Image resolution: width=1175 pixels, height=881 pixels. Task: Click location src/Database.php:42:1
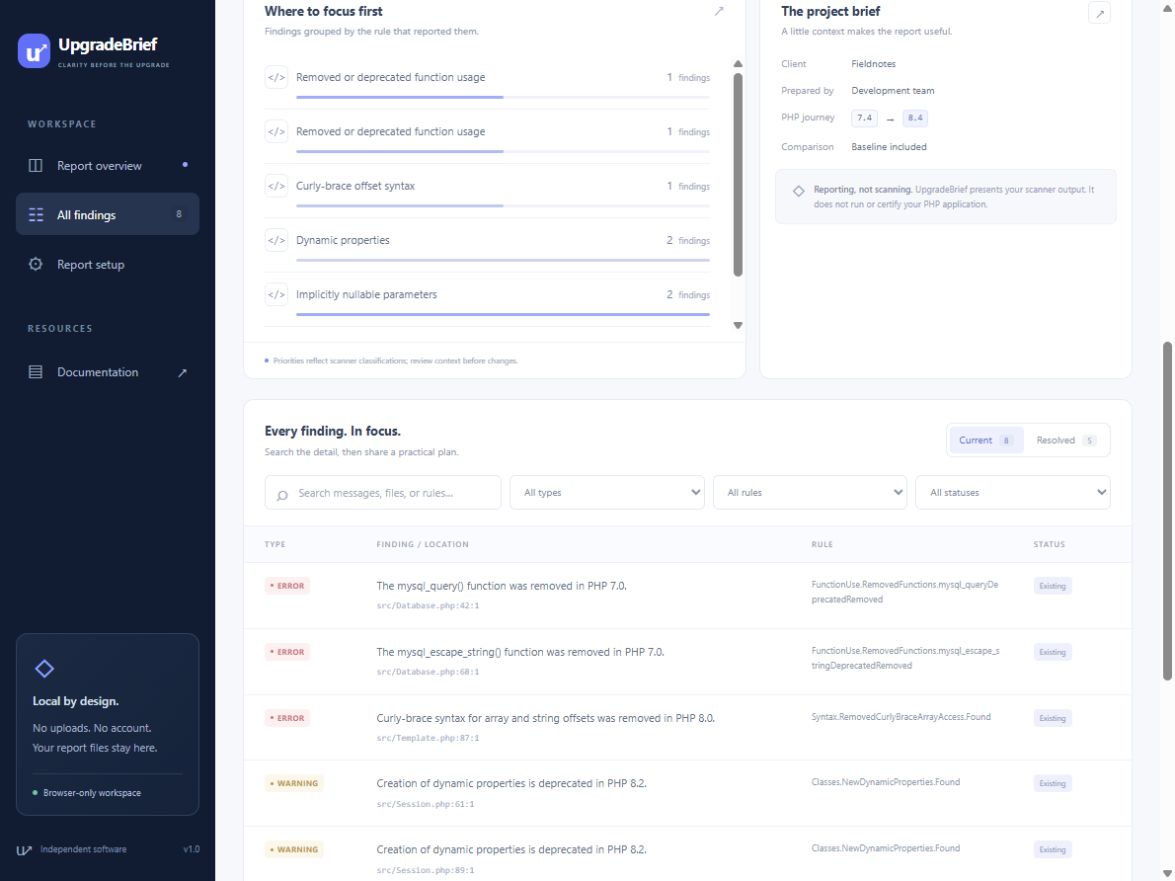click(x=428, y=605)
